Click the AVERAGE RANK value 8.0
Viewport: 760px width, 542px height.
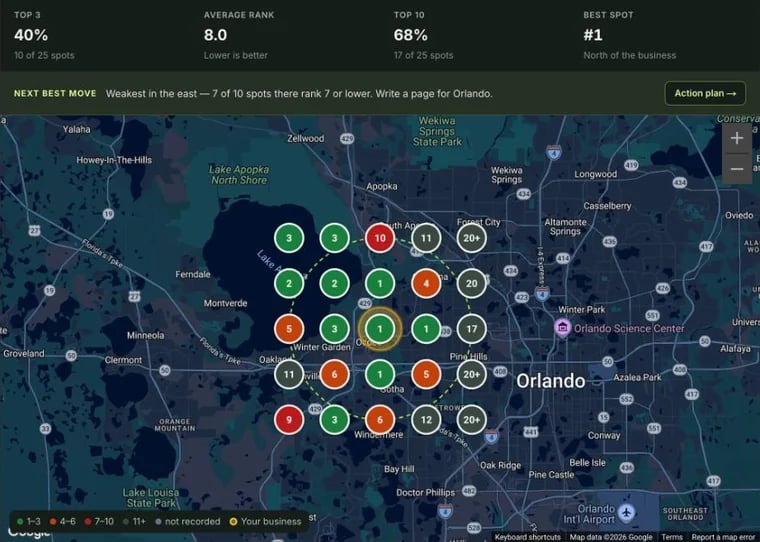coord(215,35)
